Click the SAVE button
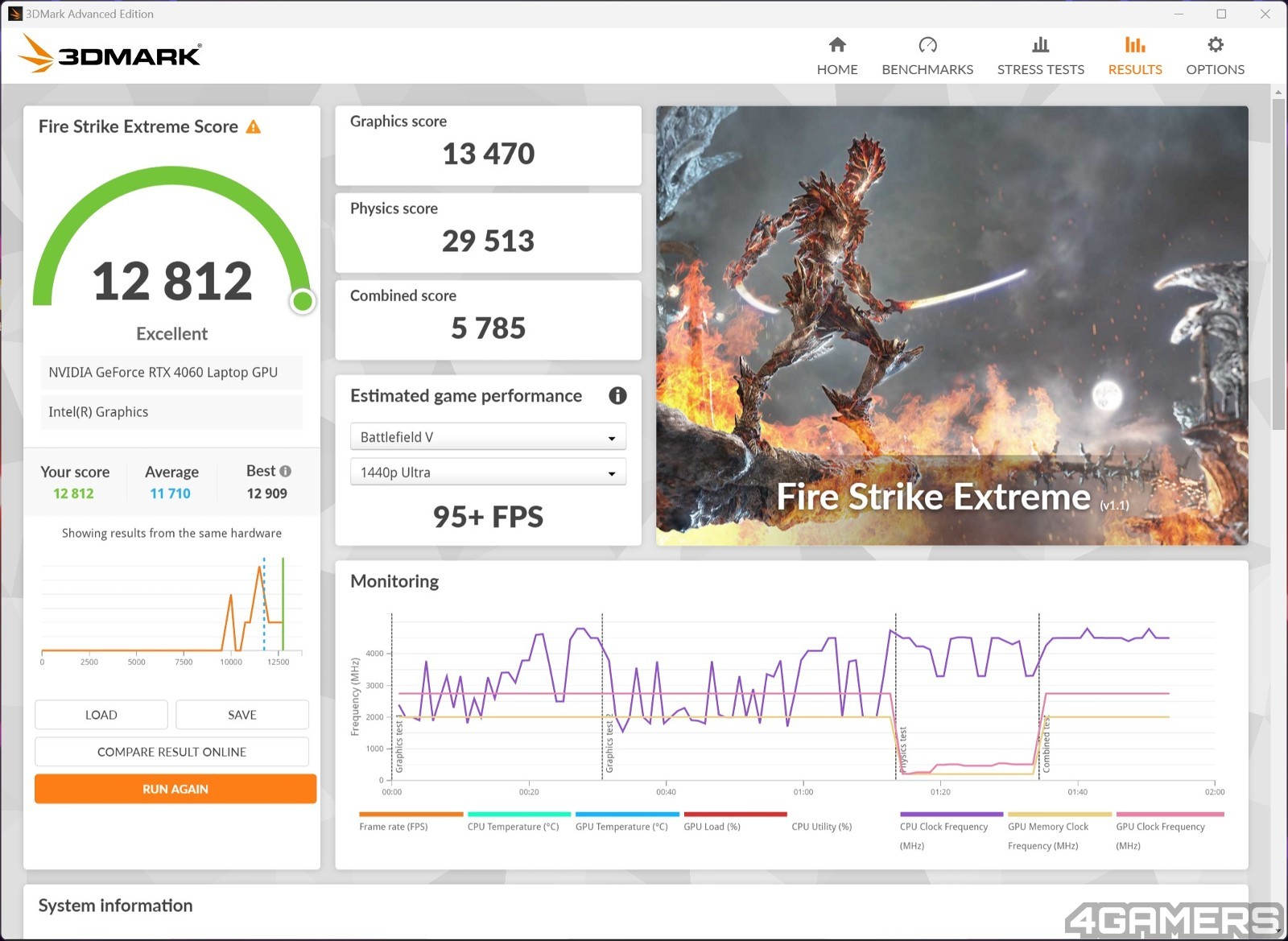 tap(242, 715)
